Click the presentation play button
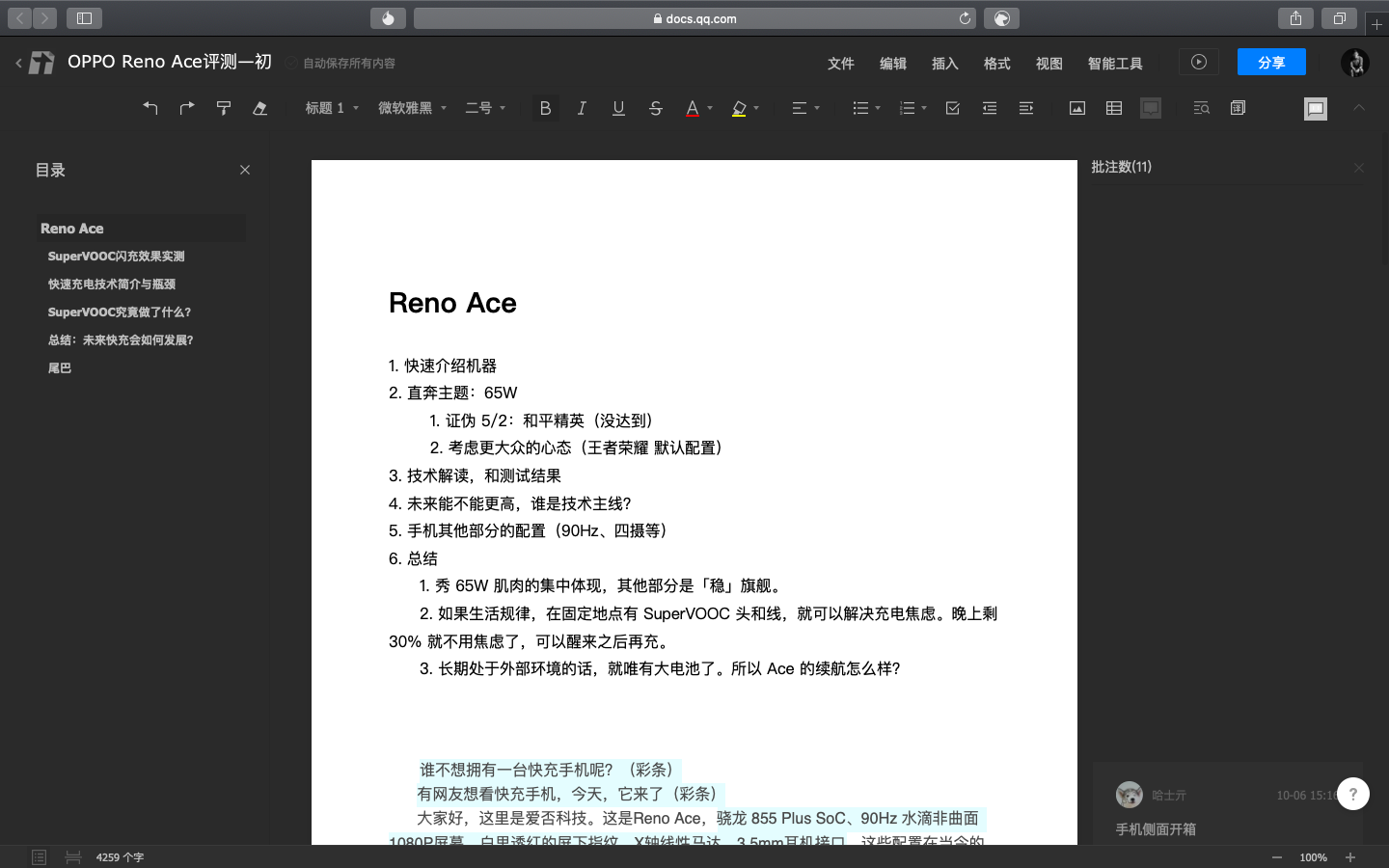Viewport: 1389px width, 868px height. 1199,62
